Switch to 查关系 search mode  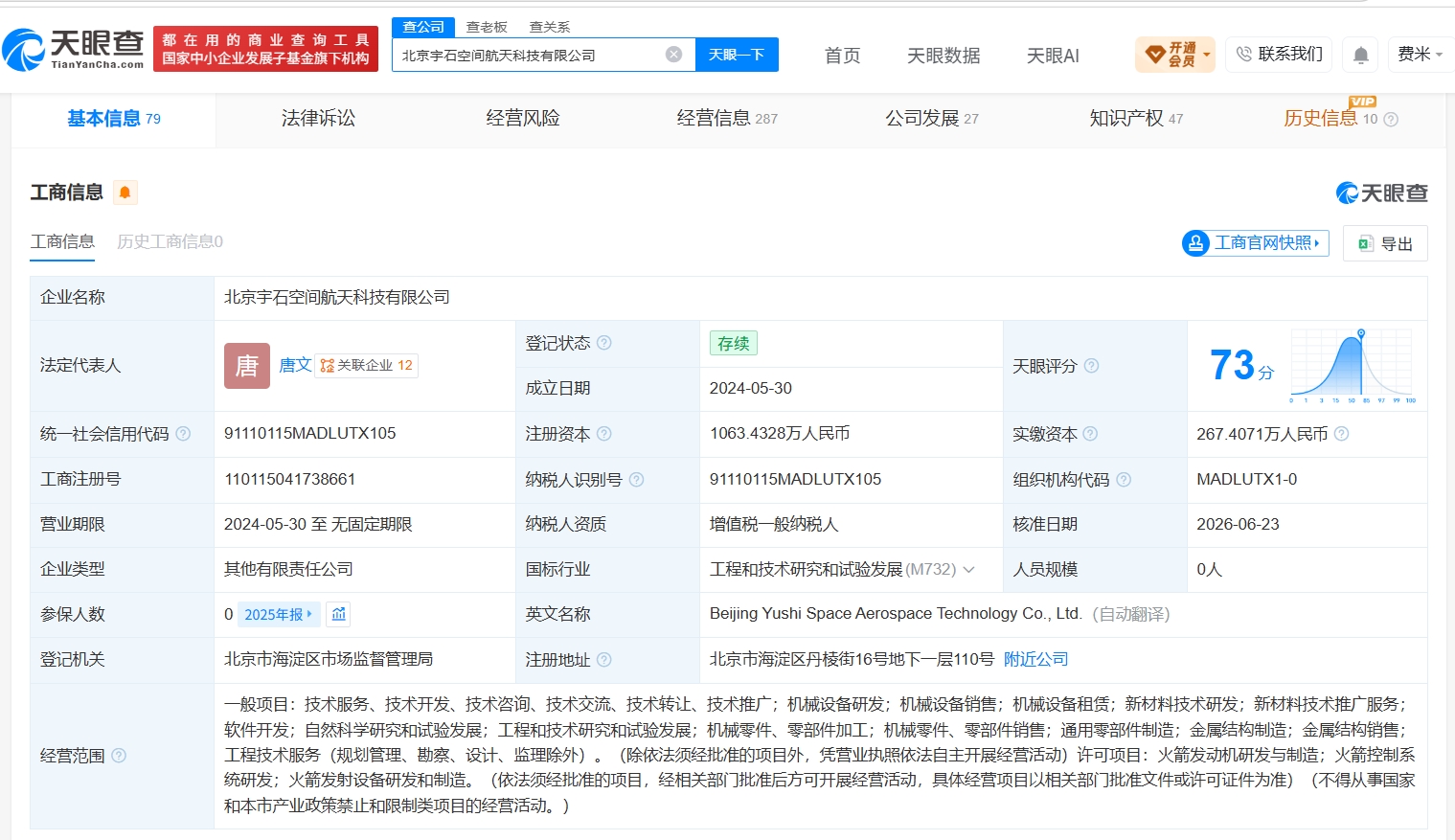tap(550, 27)
